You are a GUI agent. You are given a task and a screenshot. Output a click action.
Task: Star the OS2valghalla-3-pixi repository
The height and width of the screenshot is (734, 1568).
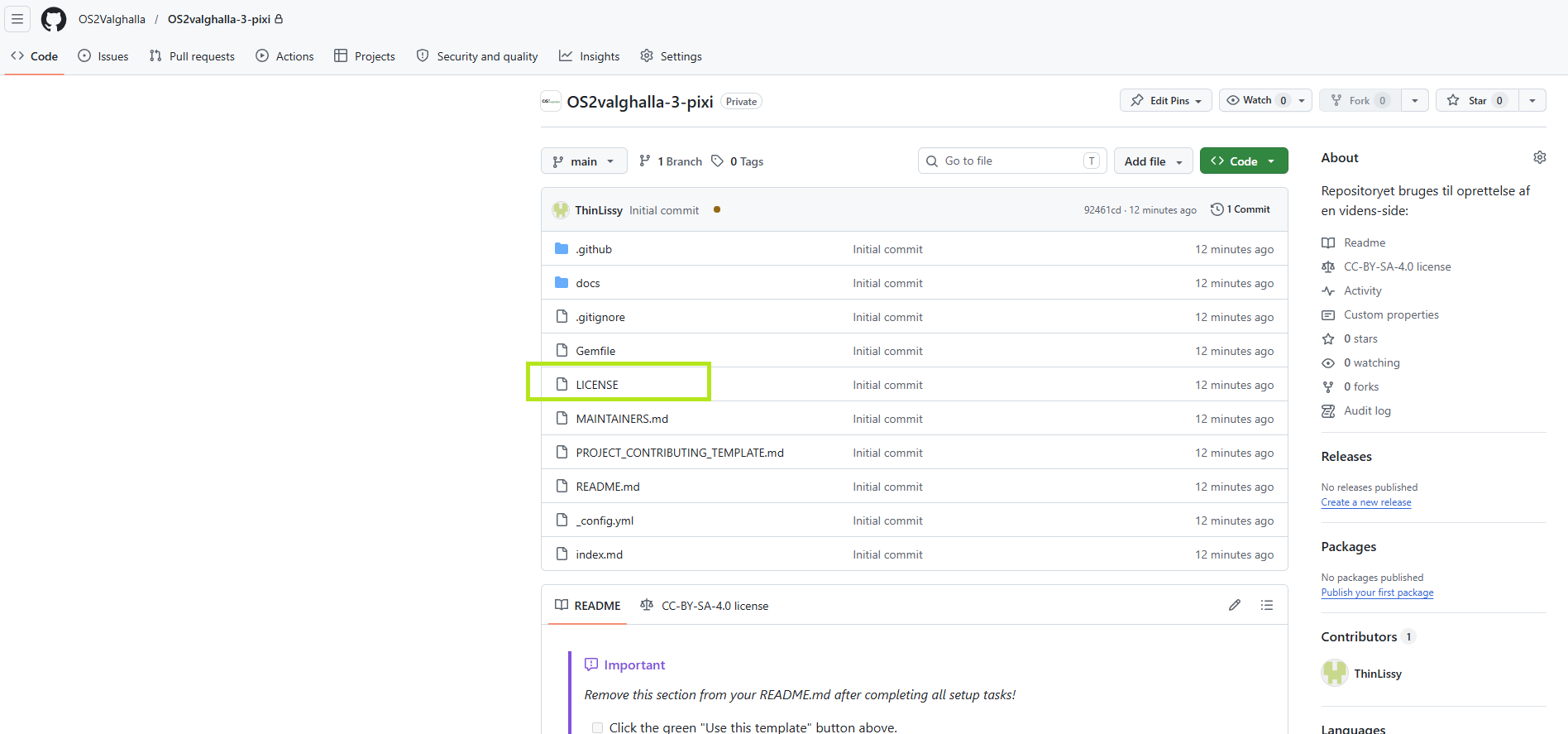tap(1477, 100)
